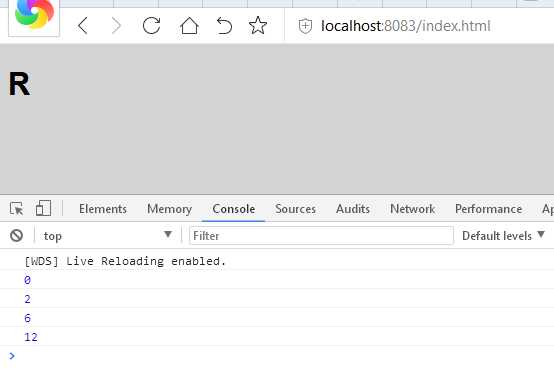Click the browser logo icon

tap(34, 16)
